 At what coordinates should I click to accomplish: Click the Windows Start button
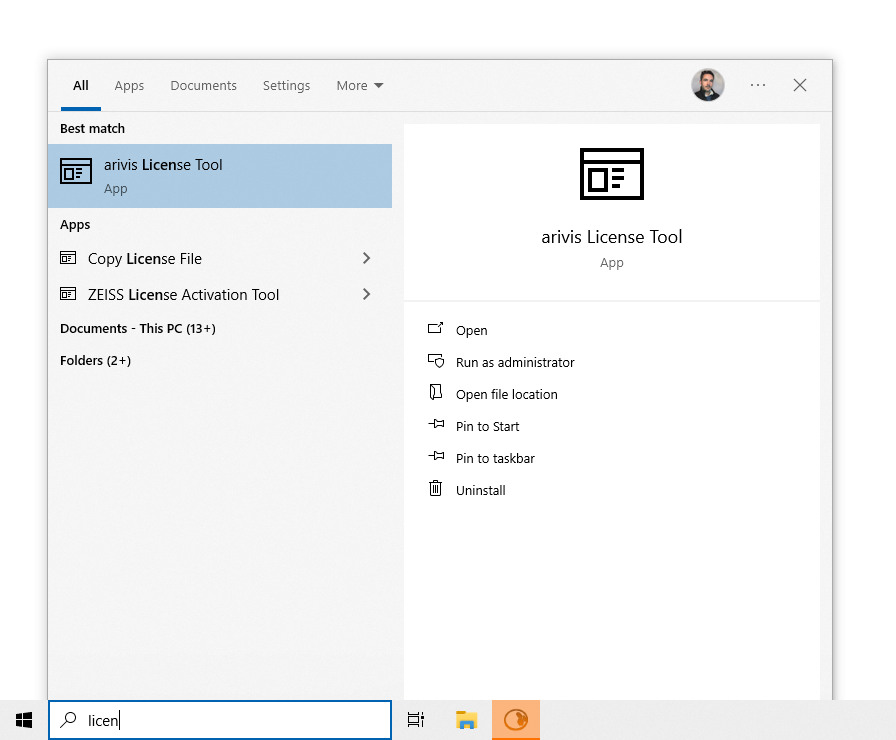(24, 720)
